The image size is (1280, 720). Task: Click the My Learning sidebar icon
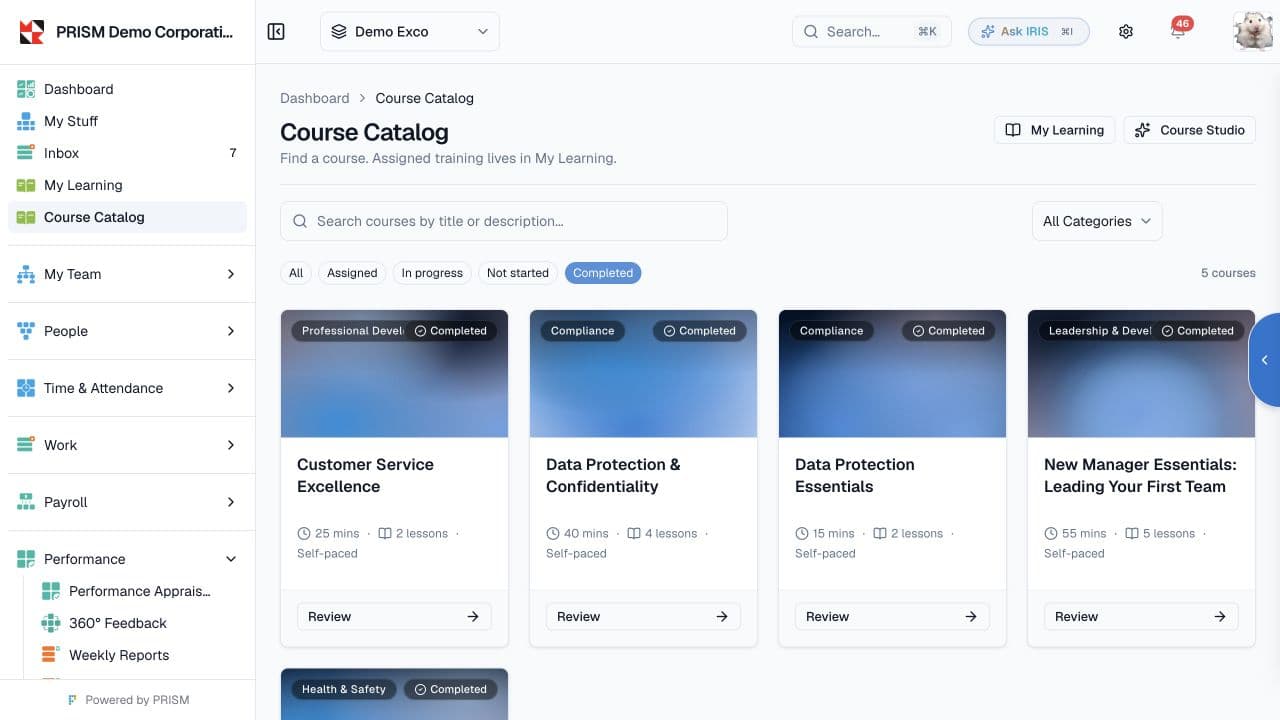pos(26,185)
